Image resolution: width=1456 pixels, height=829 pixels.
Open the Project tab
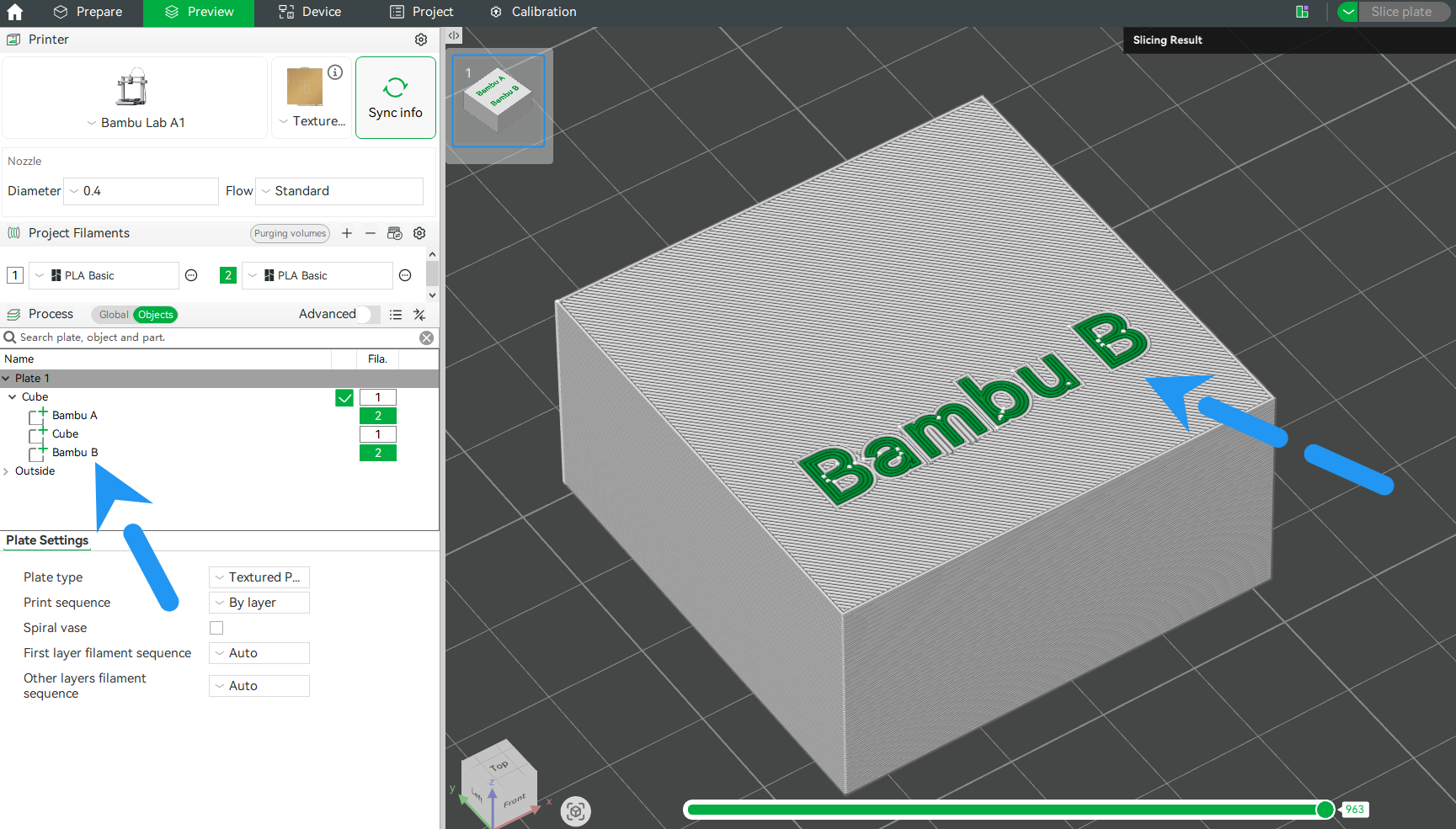[421, 12]
